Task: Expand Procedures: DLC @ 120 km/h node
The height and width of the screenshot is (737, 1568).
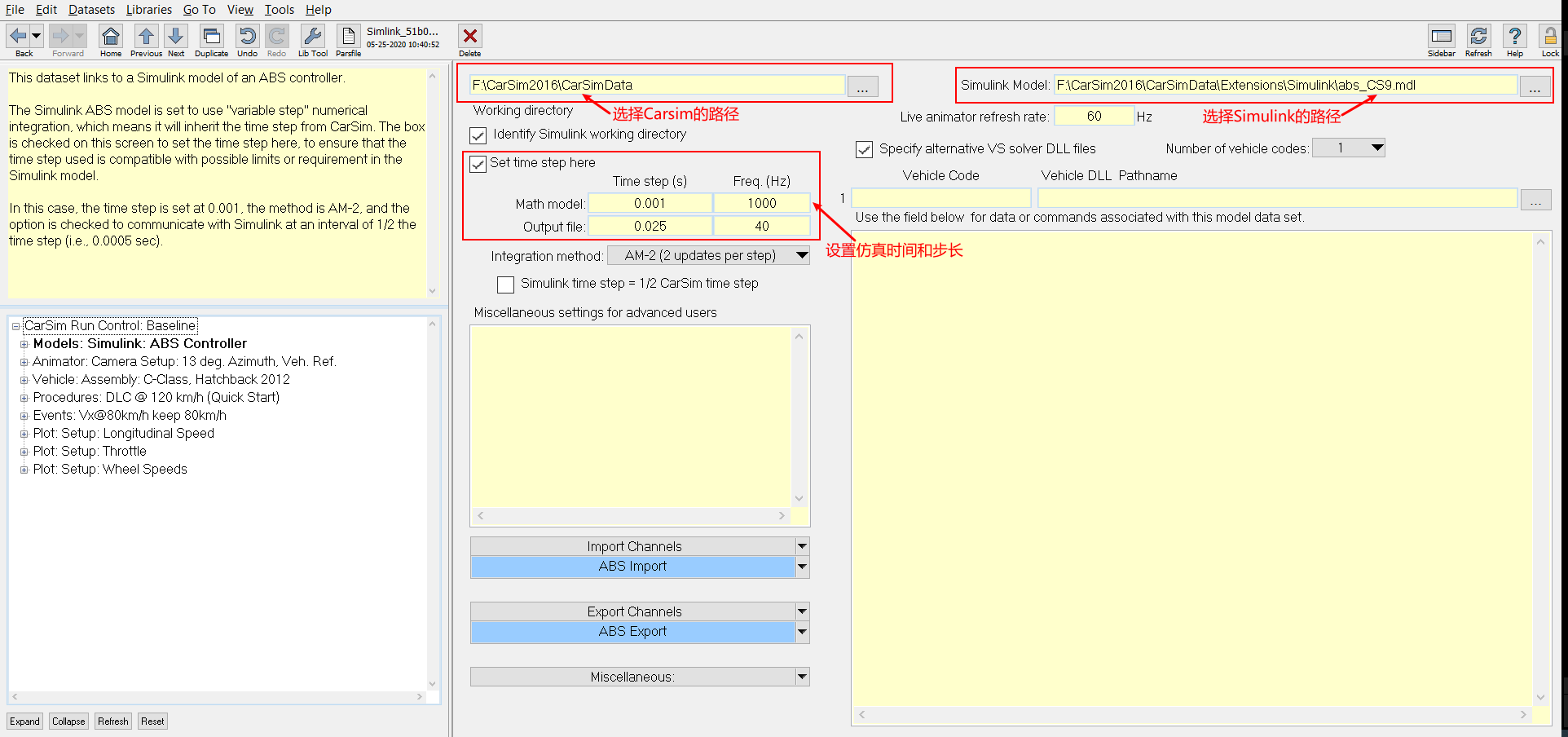Action: click(24, 398)
